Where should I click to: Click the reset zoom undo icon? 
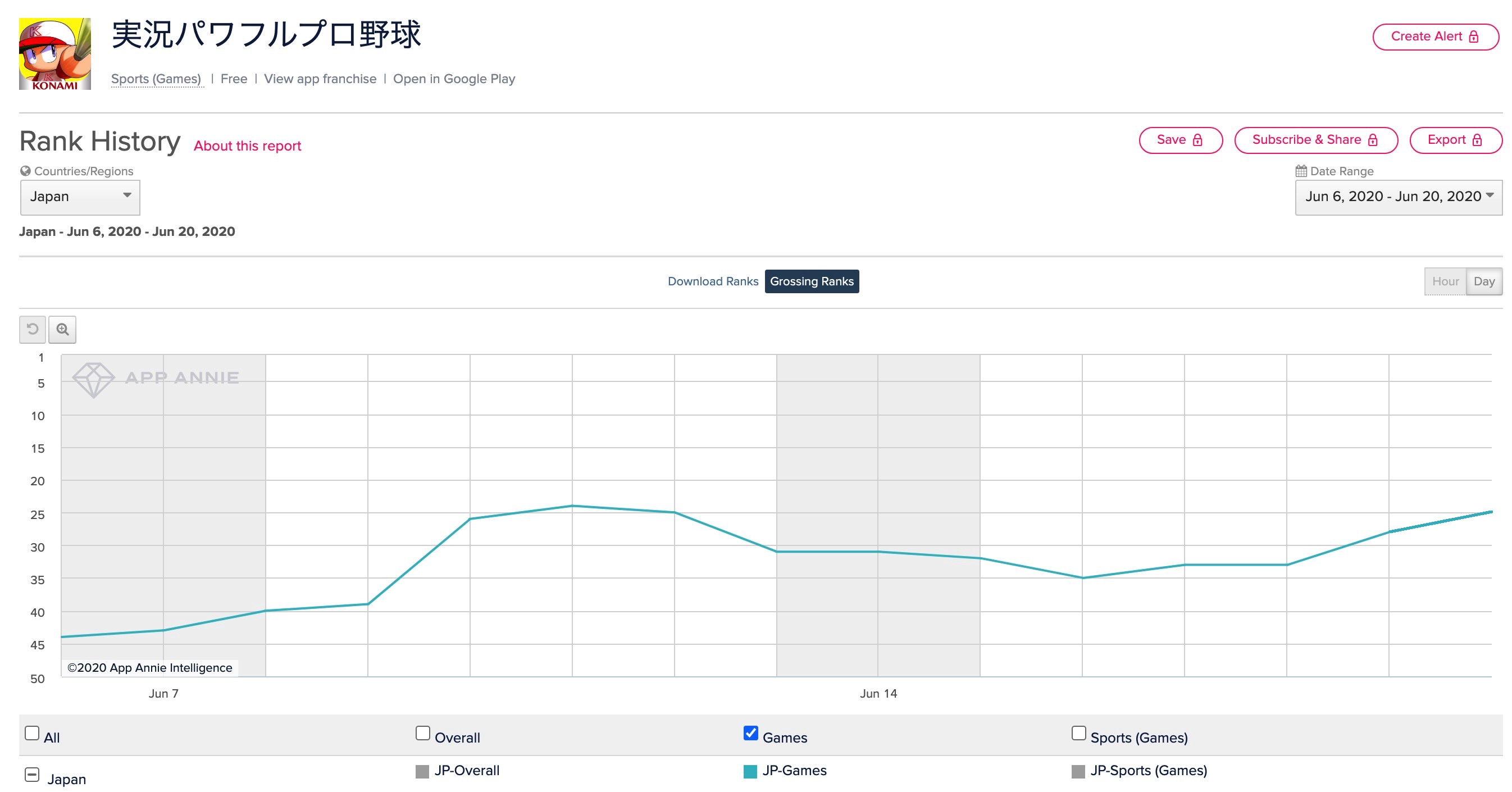click(x=33, y=329)
